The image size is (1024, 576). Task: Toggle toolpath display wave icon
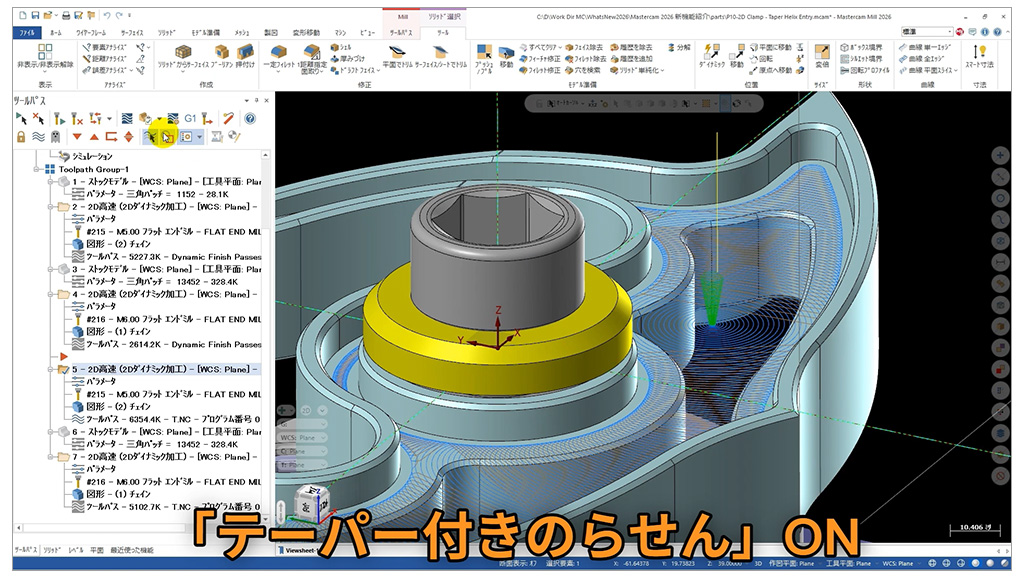point(38,136)
